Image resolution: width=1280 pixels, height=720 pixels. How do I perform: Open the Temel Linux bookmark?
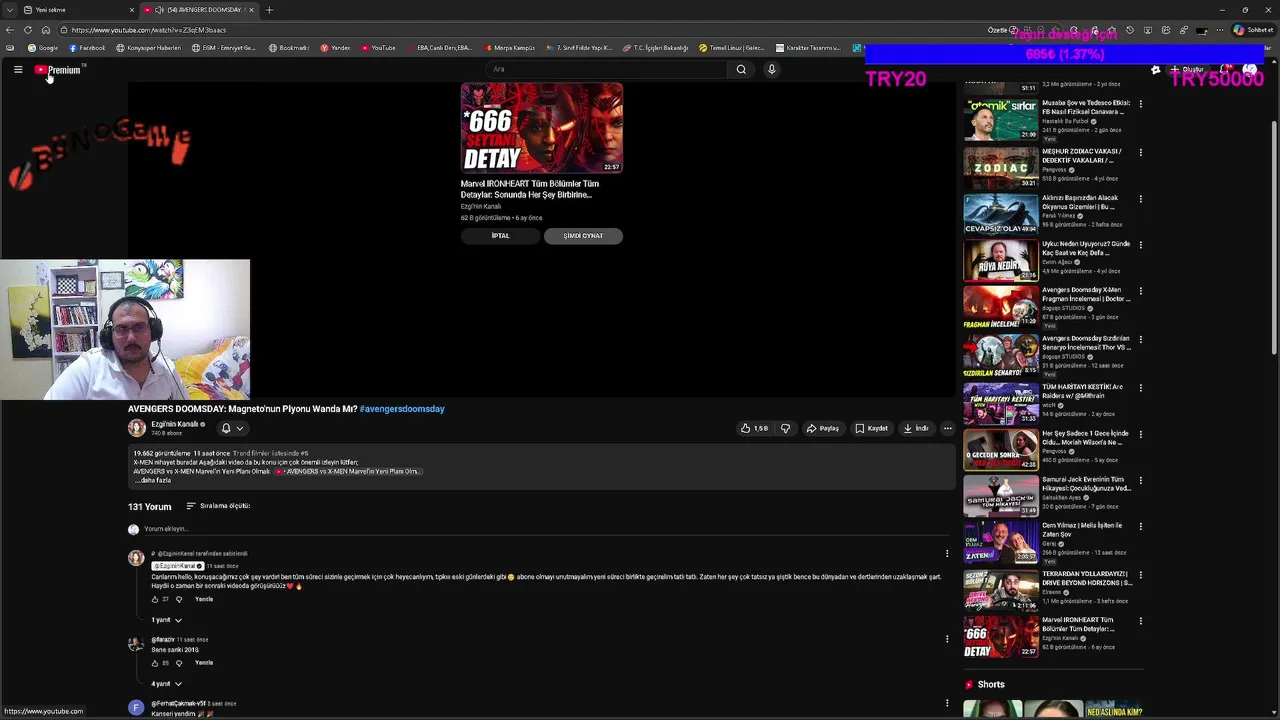[731, 48]
